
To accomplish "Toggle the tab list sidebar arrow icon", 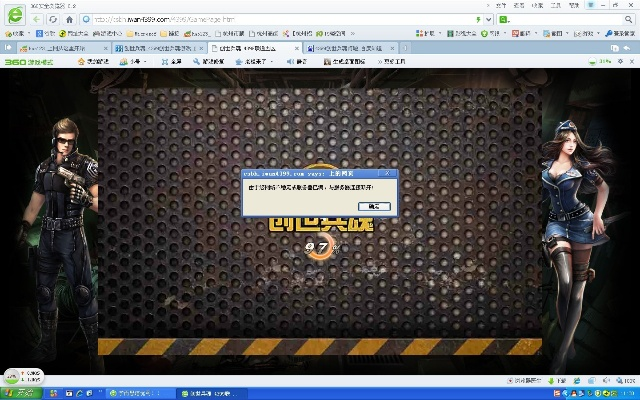I will pyautogui.click(x=8, y=48).
